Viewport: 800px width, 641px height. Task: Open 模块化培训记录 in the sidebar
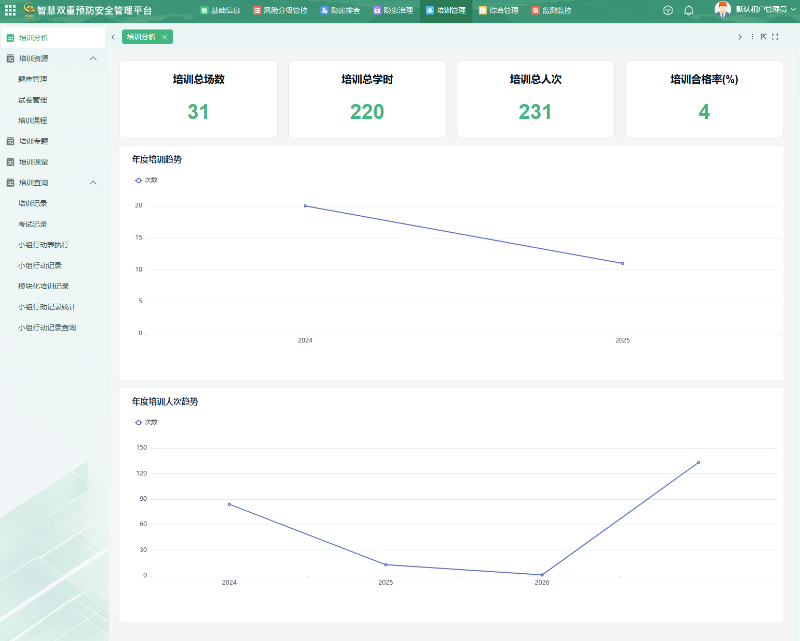pyautogui.click(x=43, y=286)
